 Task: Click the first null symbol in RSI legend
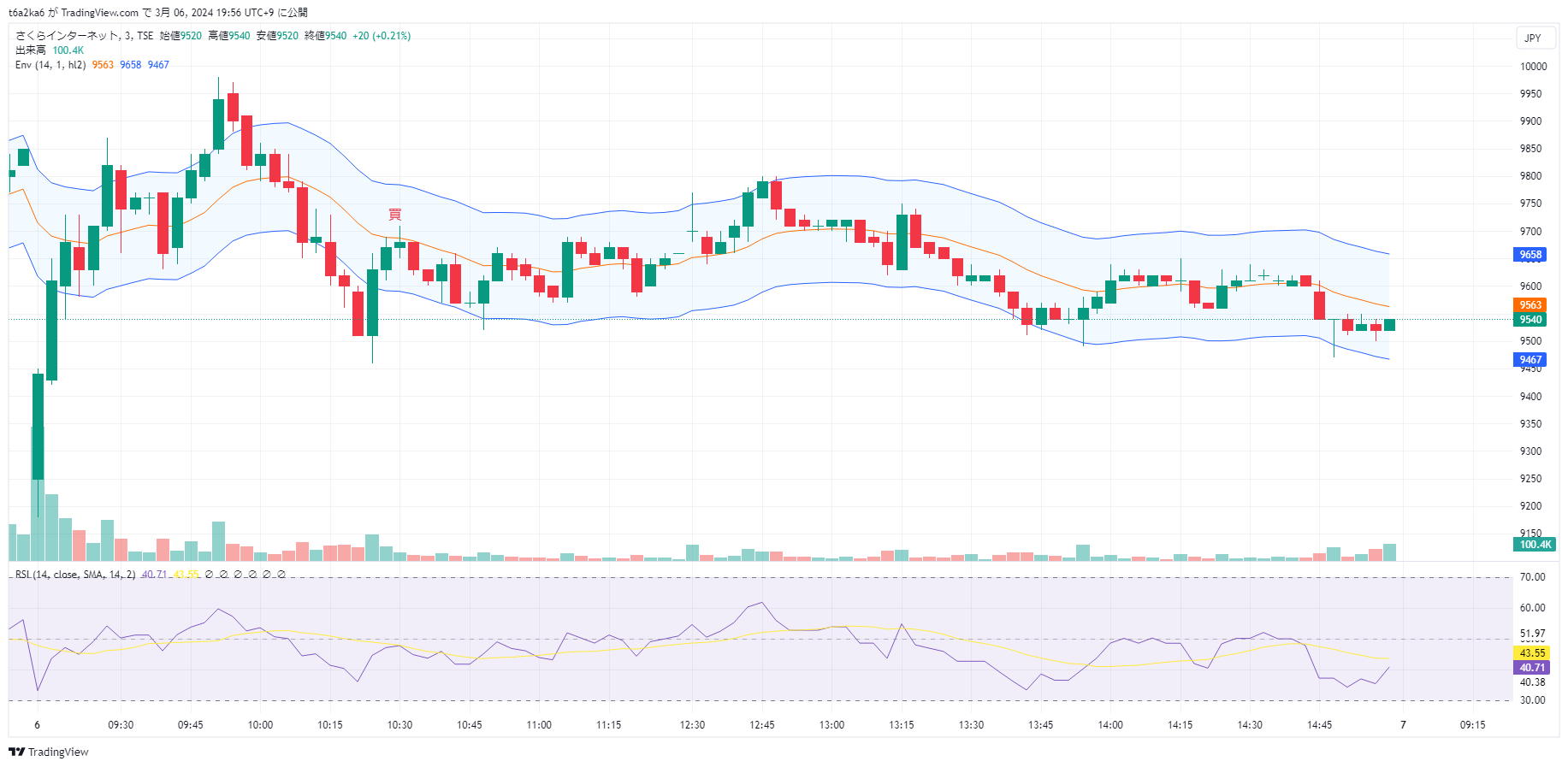tap(209, 575)
